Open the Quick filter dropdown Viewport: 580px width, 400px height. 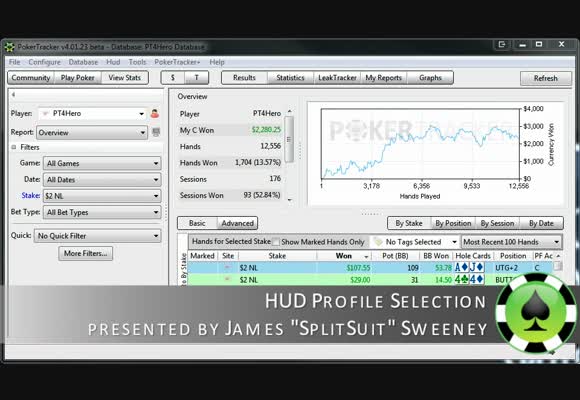click(98, 236)
